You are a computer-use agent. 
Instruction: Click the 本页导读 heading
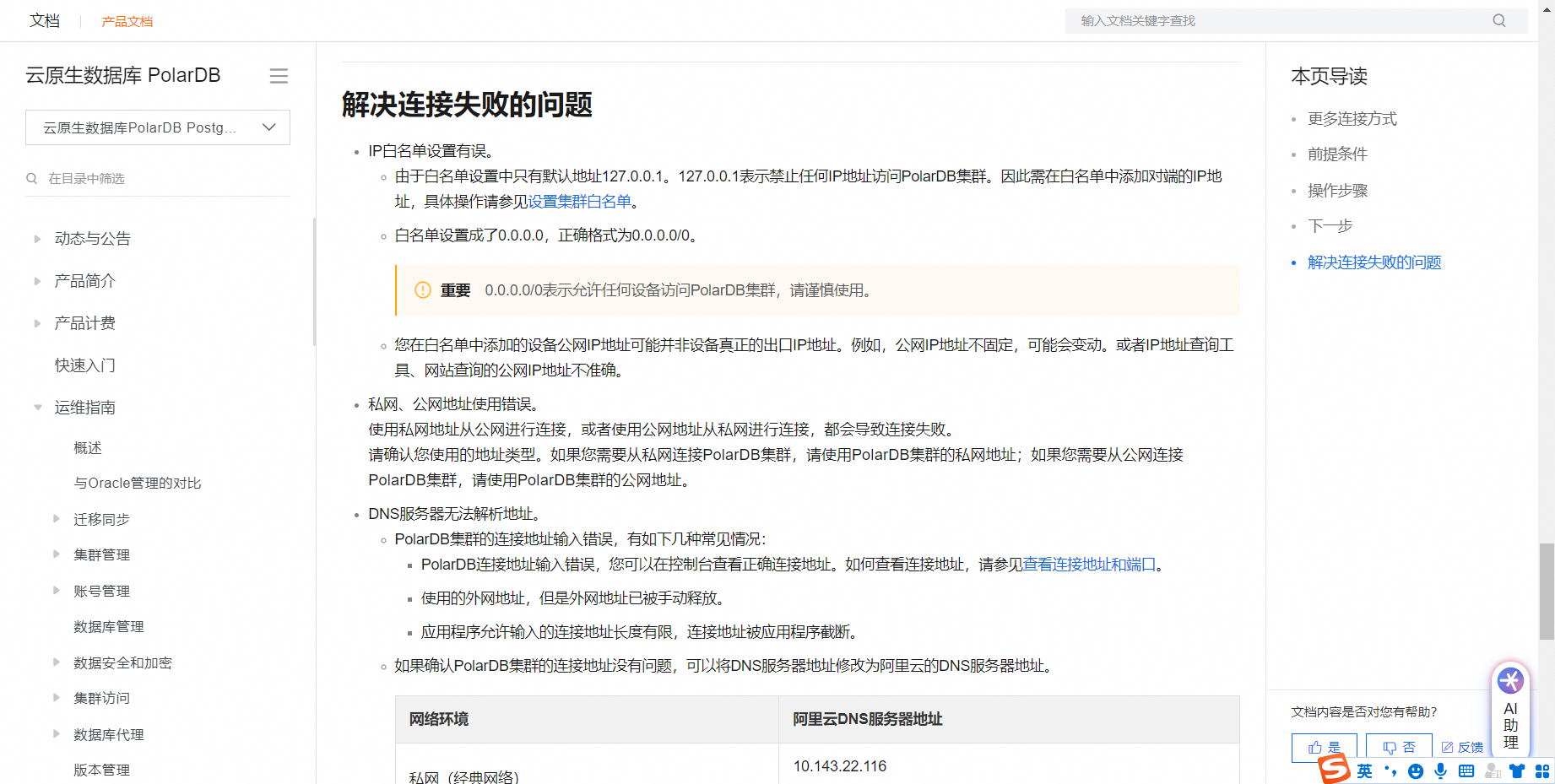coord(1330,76)
